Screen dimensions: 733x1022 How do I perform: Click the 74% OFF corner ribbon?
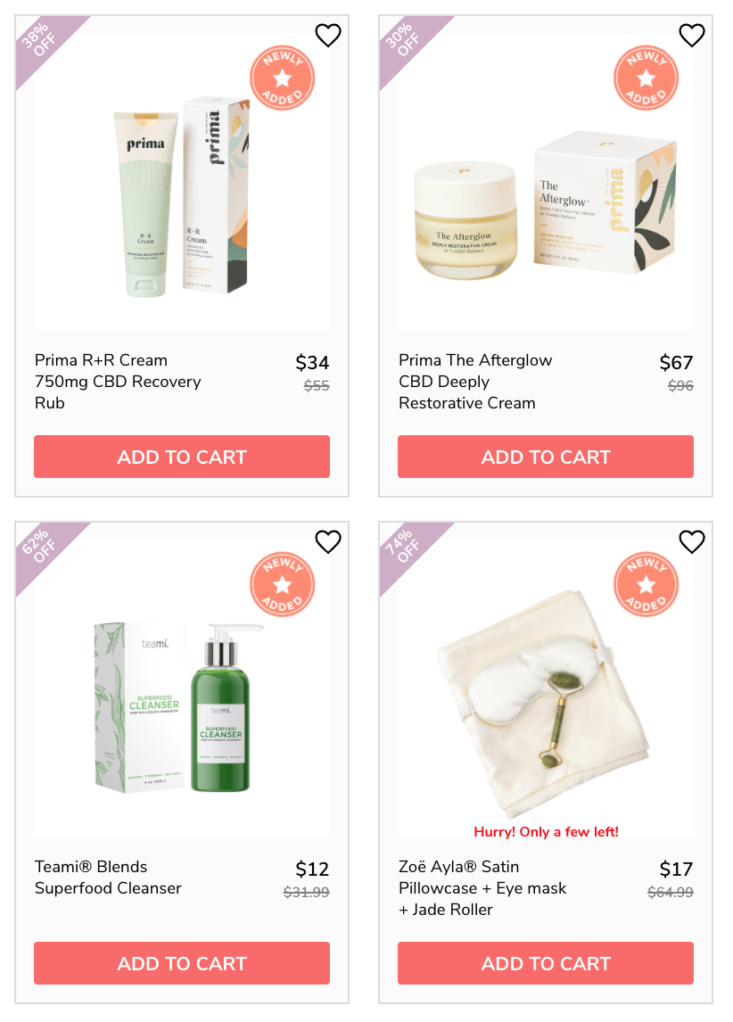[x=405, y=548]
